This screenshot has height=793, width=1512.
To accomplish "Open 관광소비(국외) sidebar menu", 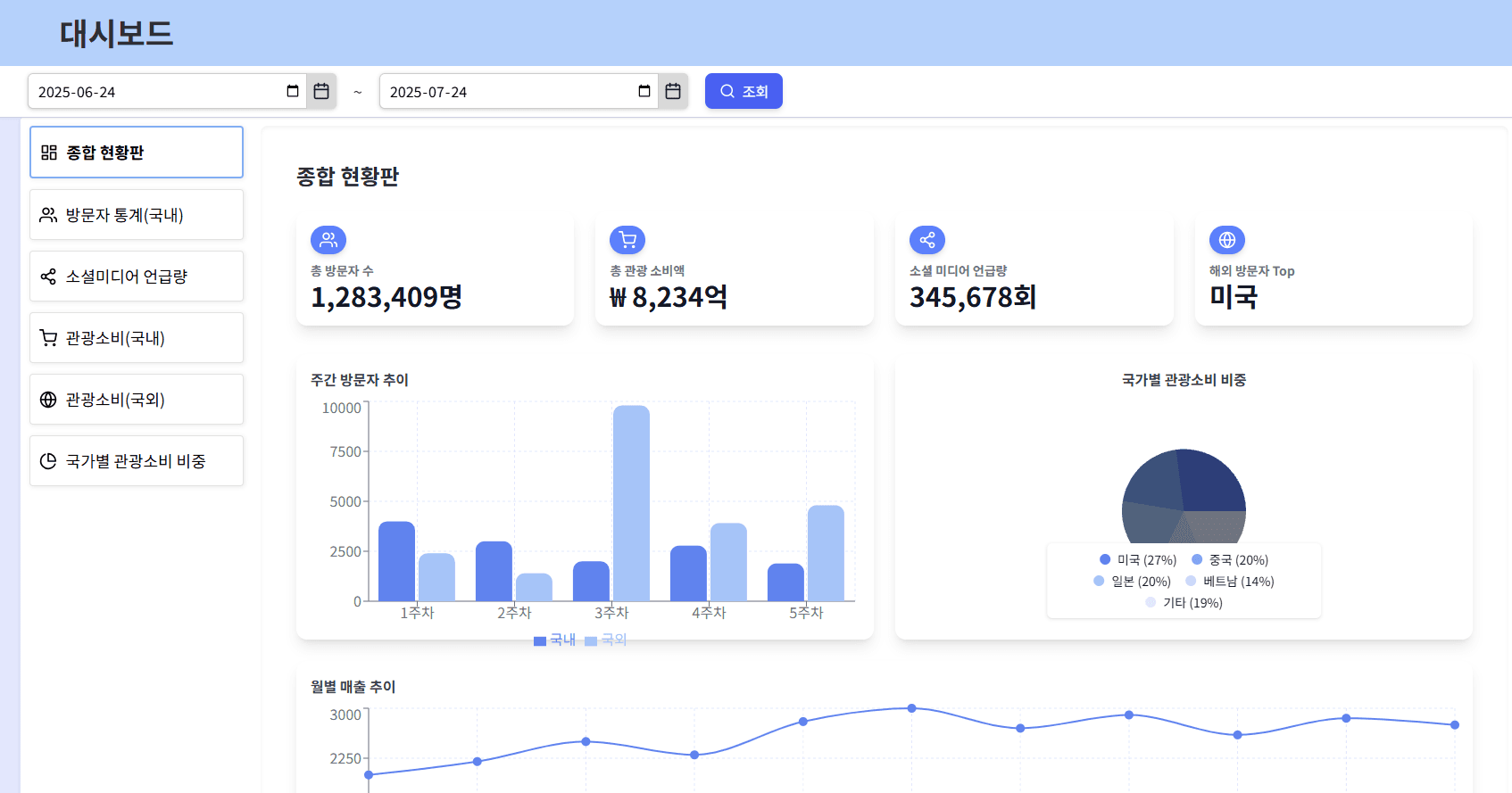I will click(137, 399).
